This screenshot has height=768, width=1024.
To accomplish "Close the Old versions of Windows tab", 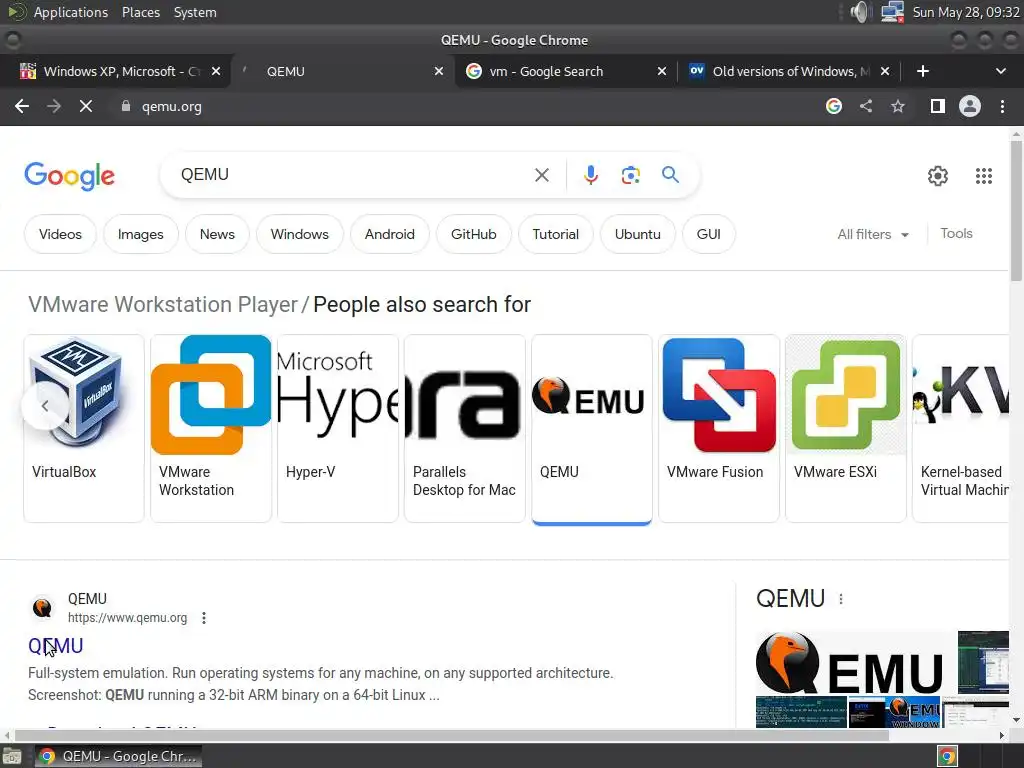I will coord(885,71).
